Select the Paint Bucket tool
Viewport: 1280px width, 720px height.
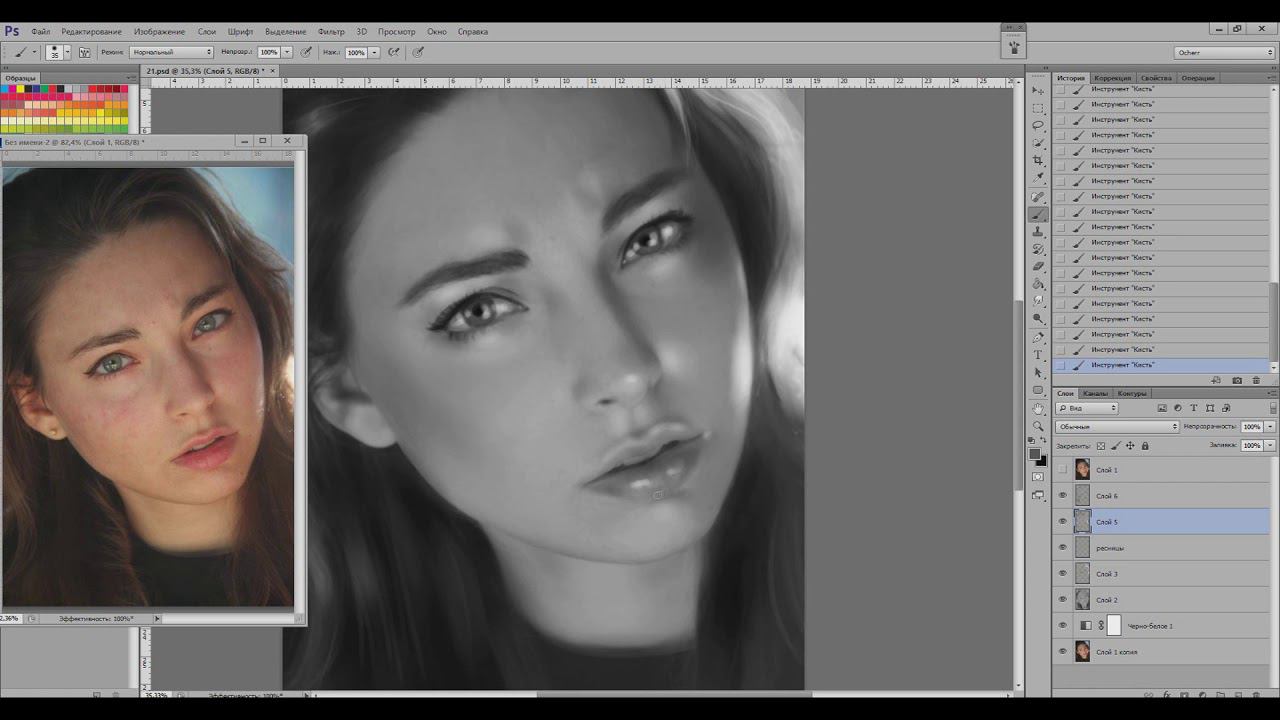click(x=1038, y=284)
